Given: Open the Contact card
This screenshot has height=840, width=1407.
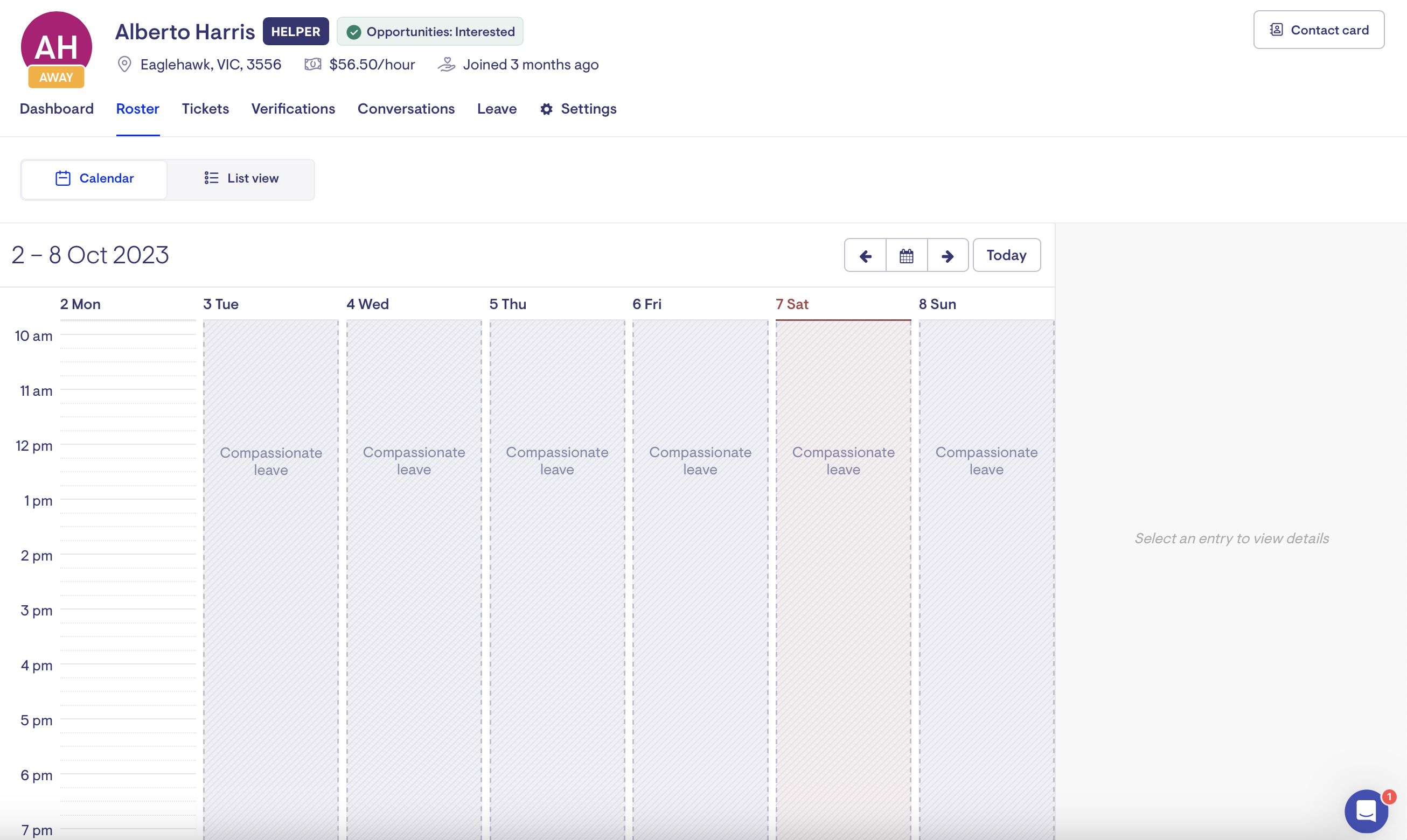Looking at the screenshot, I should [1318, 30].
